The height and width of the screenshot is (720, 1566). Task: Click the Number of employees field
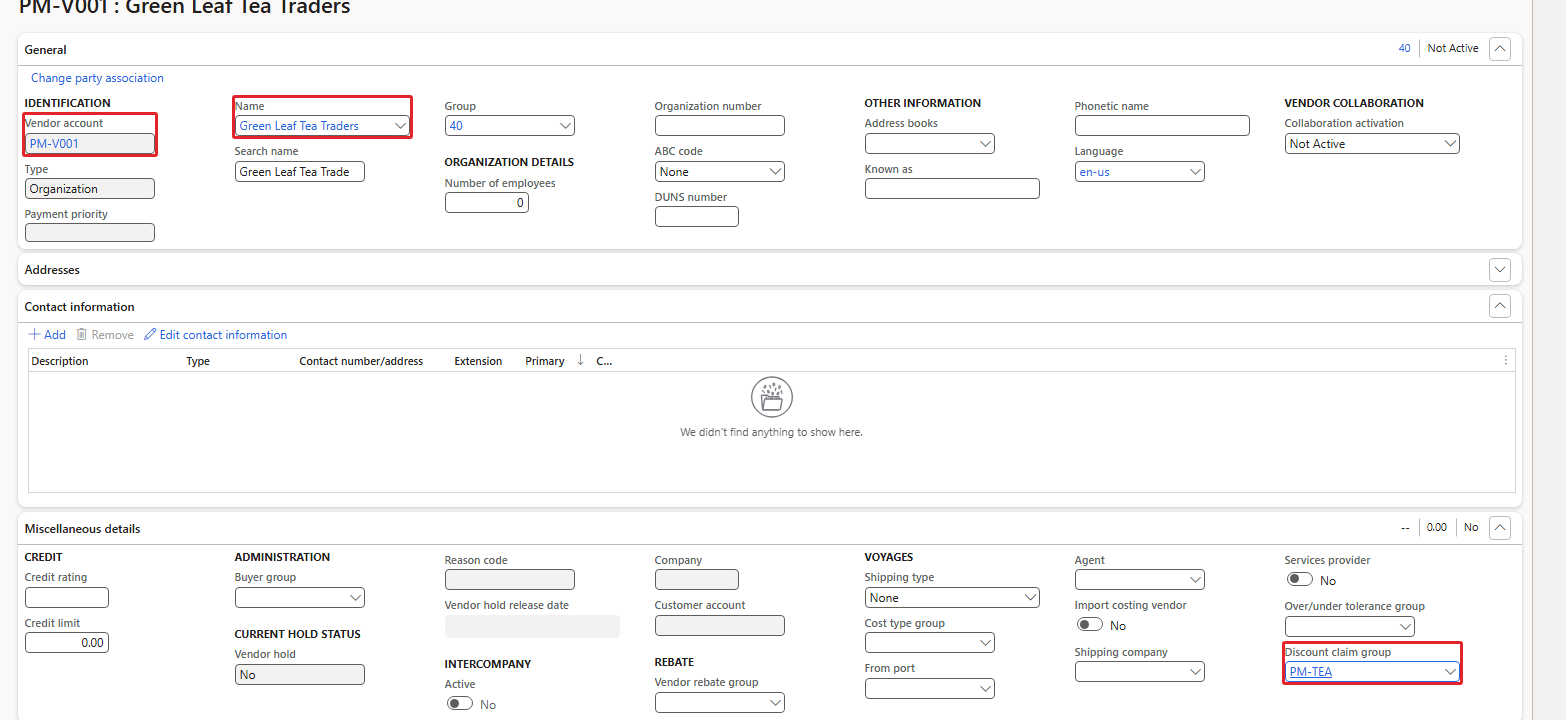(x=487, y=203)
